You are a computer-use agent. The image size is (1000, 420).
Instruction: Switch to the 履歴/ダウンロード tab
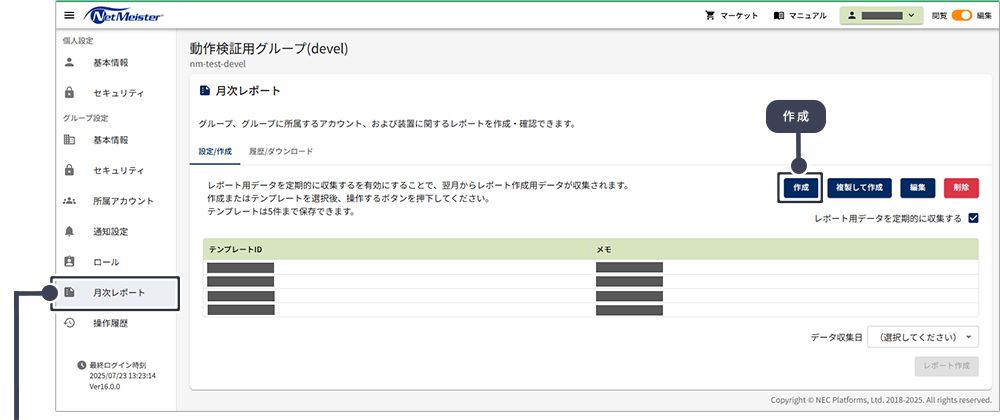point(281,152)
